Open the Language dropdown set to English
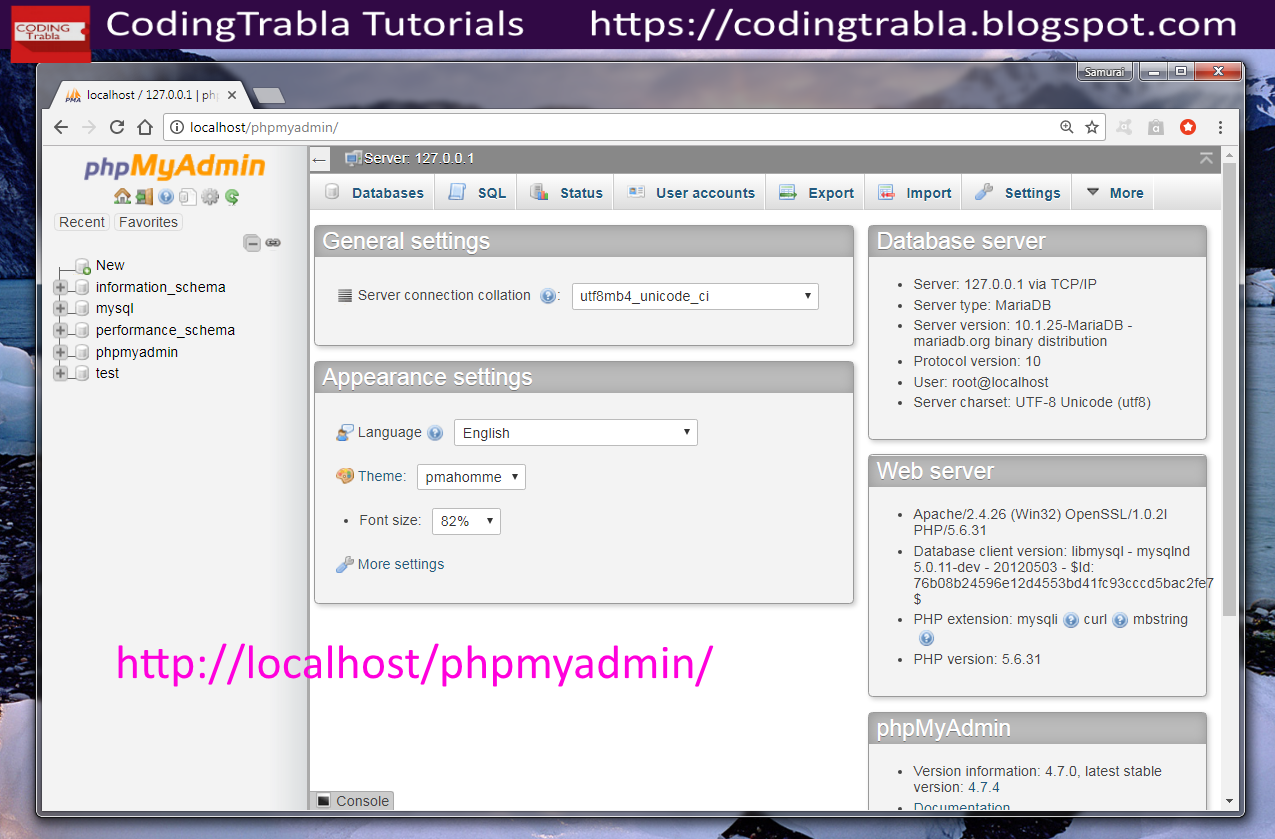1275x839 pixels. pos(576,433)
